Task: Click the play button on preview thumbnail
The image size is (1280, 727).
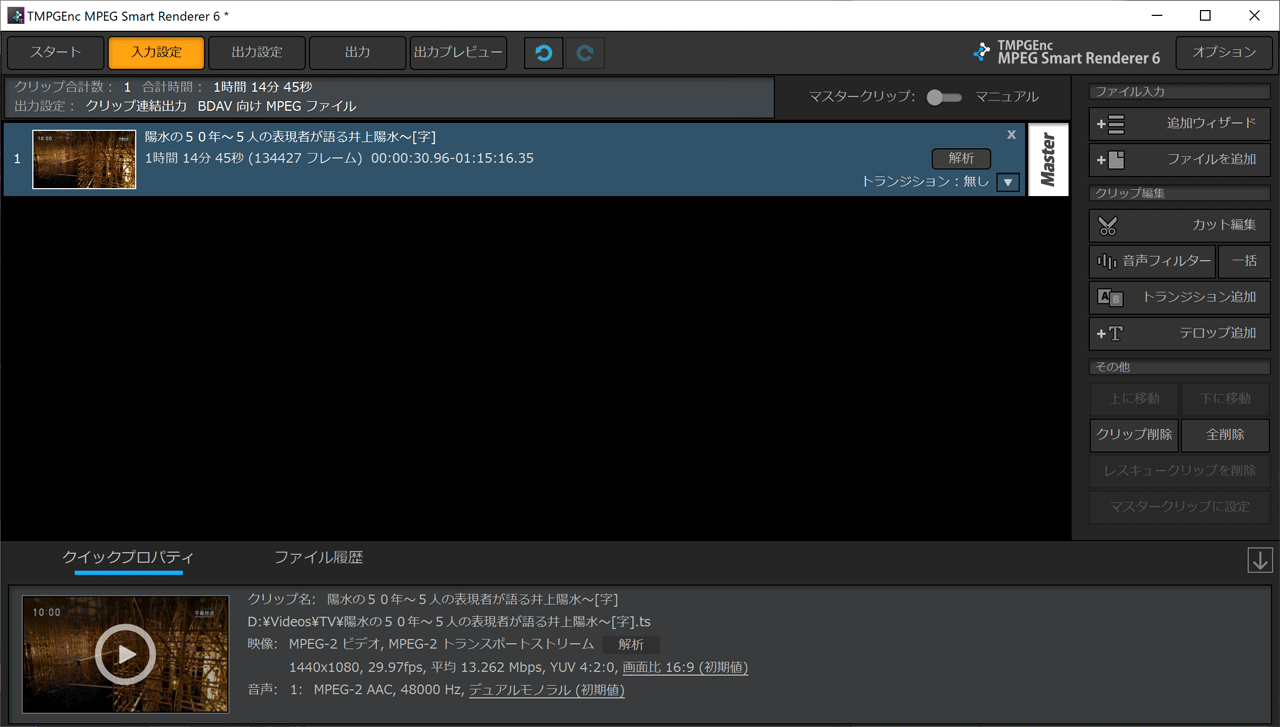Action: (125, 655)
